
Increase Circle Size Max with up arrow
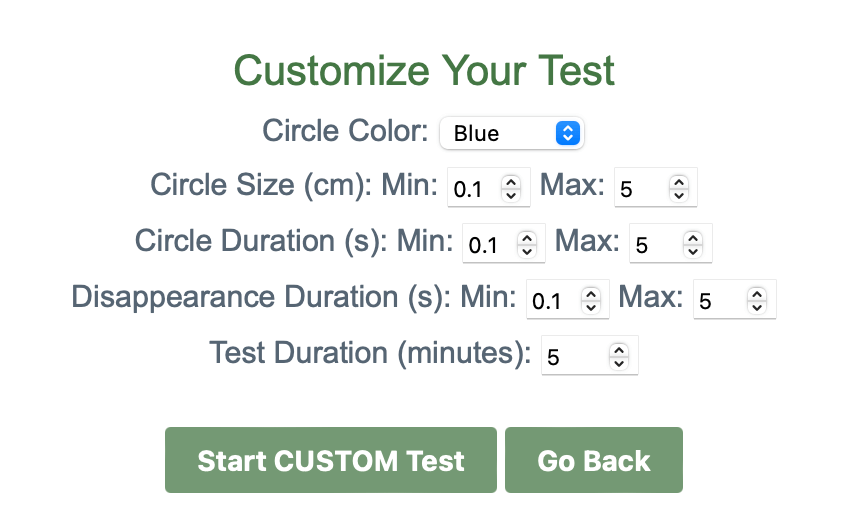(x=679, y=182)
